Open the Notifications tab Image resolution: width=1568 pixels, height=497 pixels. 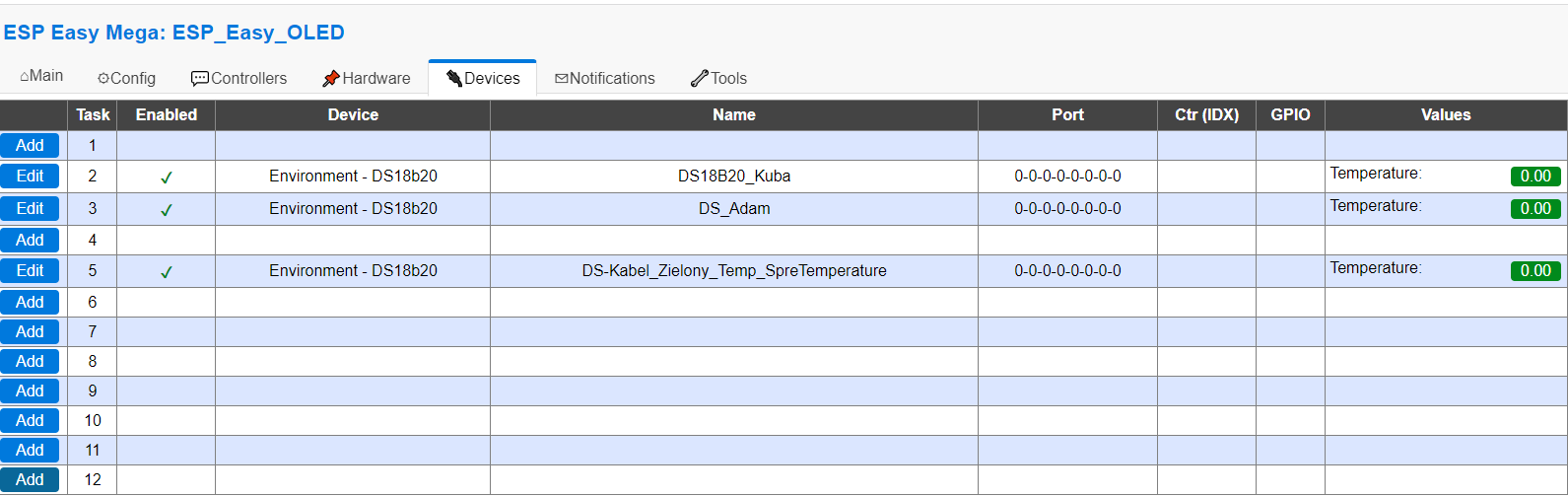(x=604, y=78)
